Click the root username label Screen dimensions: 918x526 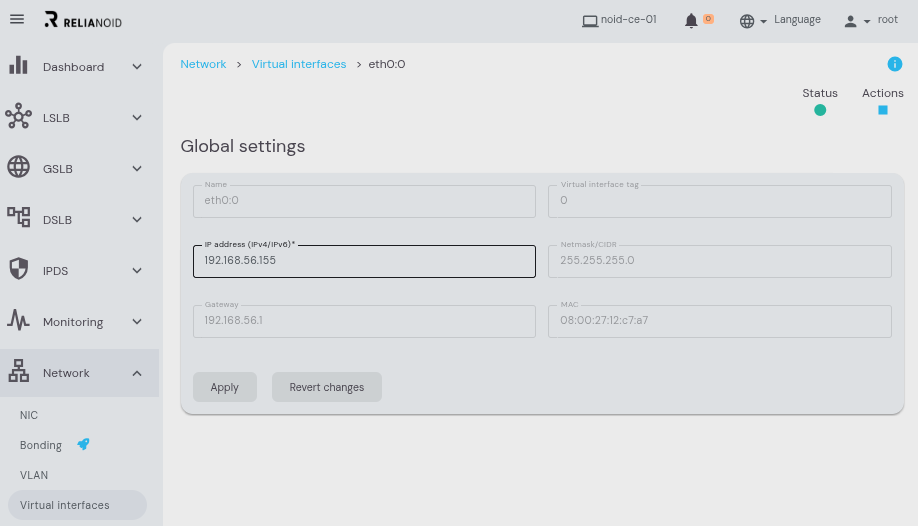pos(888,19)
